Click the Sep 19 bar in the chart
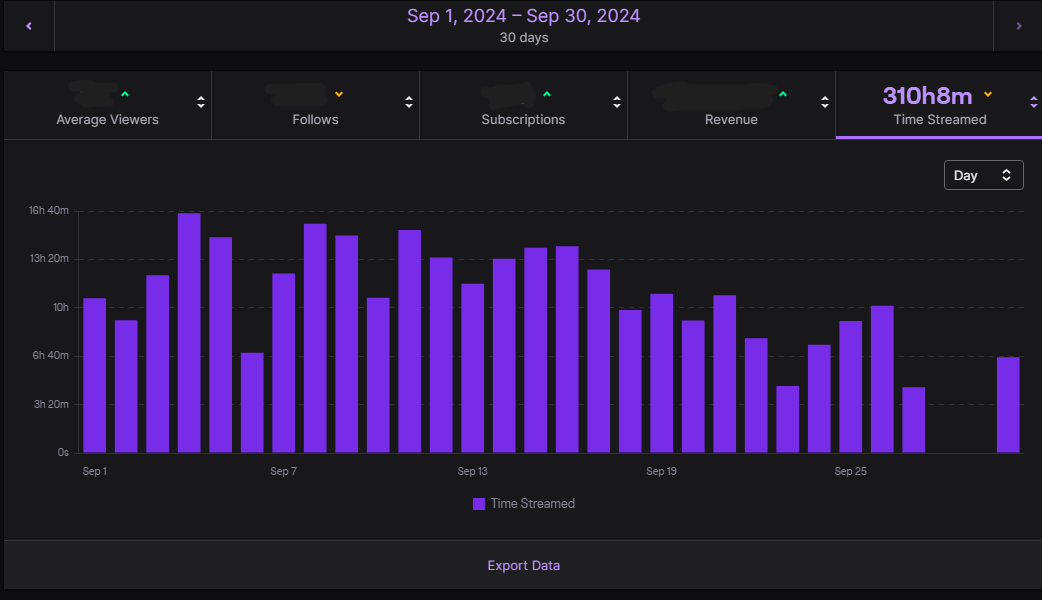This screenshot has width=1042, height=600. [x=661, y=373]
